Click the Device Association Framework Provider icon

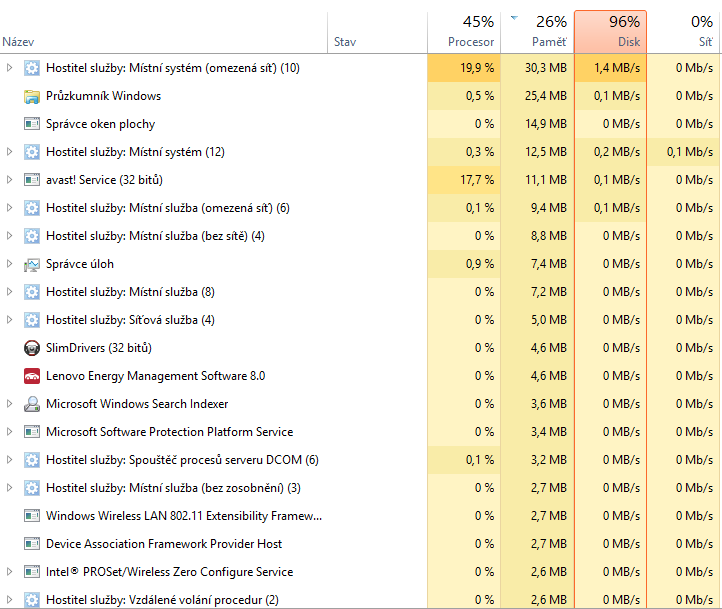tap(32, 544)
